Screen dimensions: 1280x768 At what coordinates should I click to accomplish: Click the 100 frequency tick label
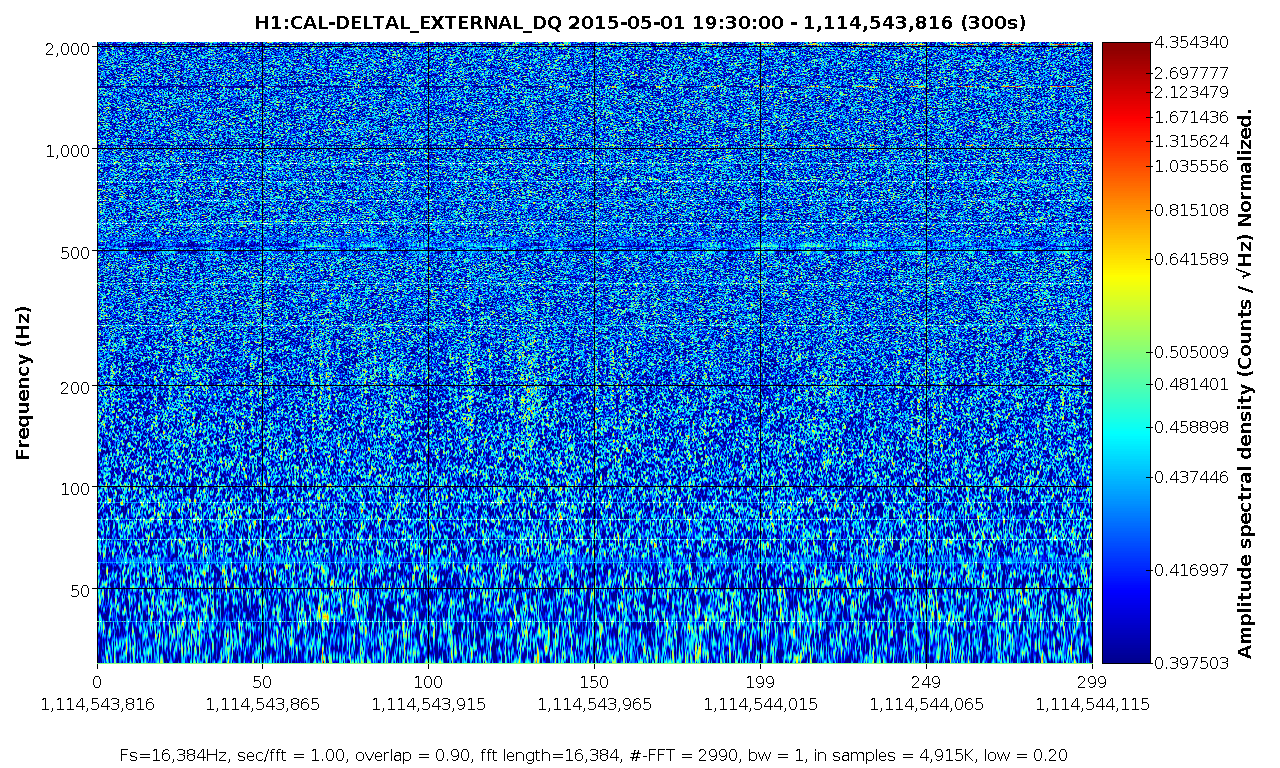click(x=77, y=488)
